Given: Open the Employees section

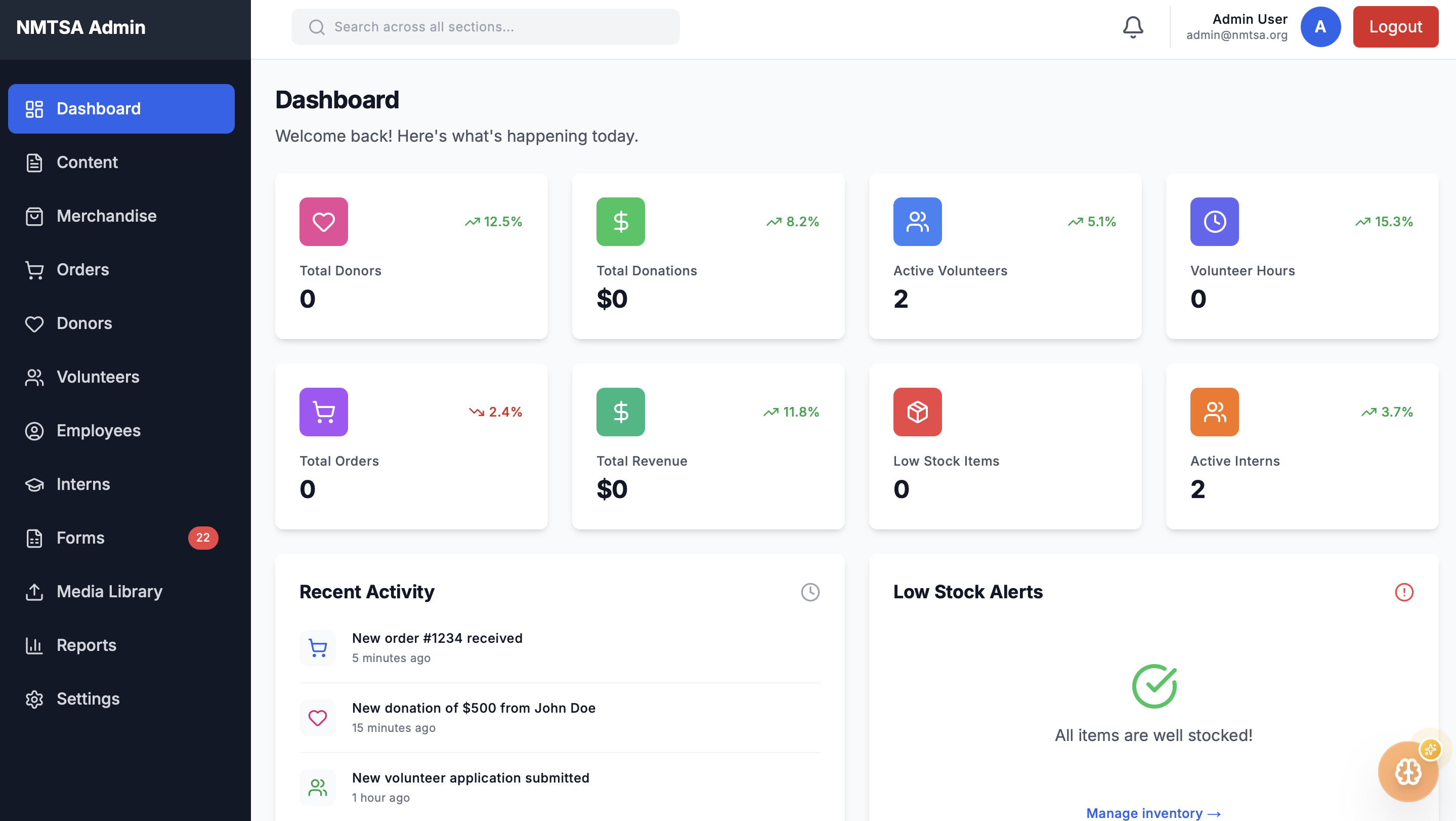Looking at the screenshot, I should click(x=98, y=431).
